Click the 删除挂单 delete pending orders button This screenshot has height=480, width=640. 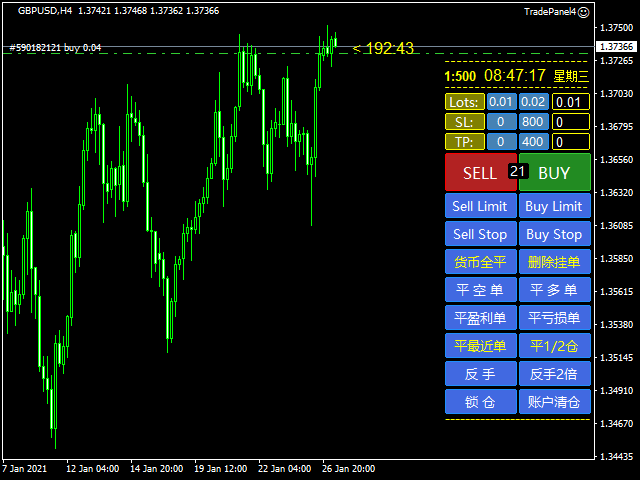[x=555, y=262]
